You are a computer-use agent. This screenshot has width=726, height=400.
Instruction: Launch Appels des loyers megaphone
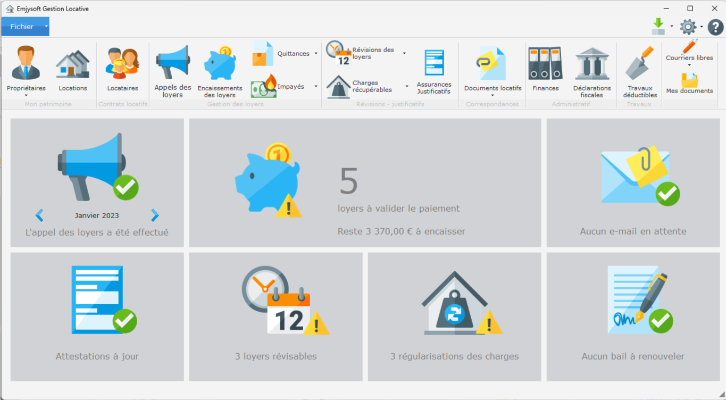click(173, 70)
